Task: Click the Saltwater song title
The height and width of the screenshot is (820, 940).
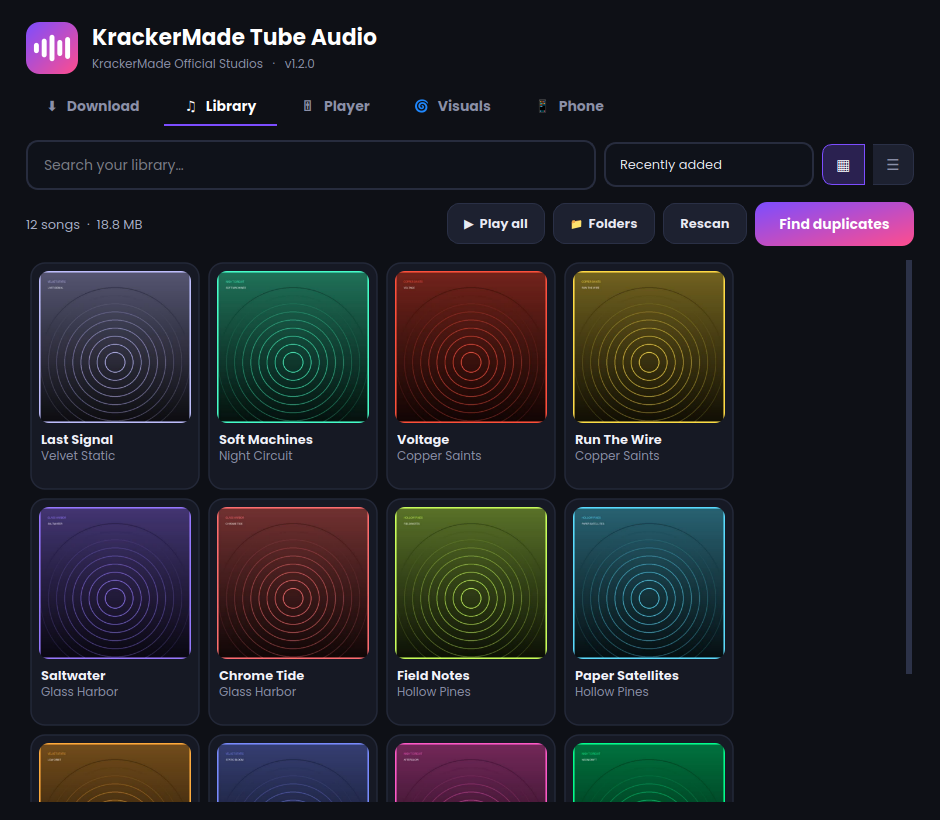Action: [73, 676]
